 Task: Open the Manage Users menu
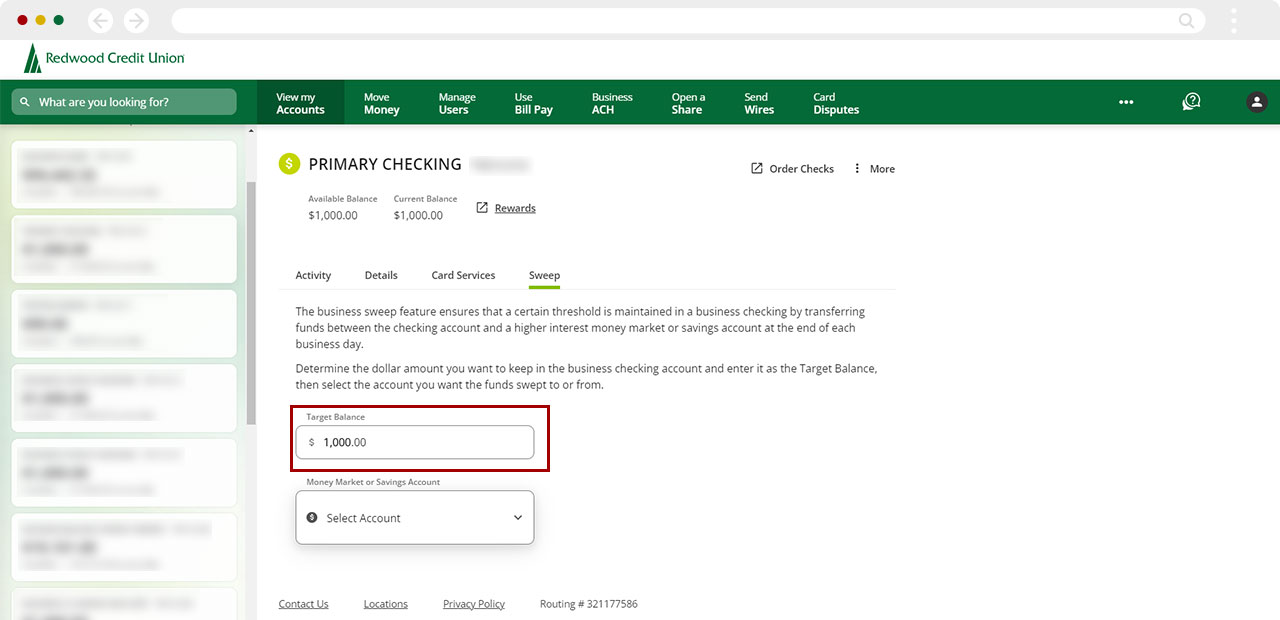[x=457, y=103]
